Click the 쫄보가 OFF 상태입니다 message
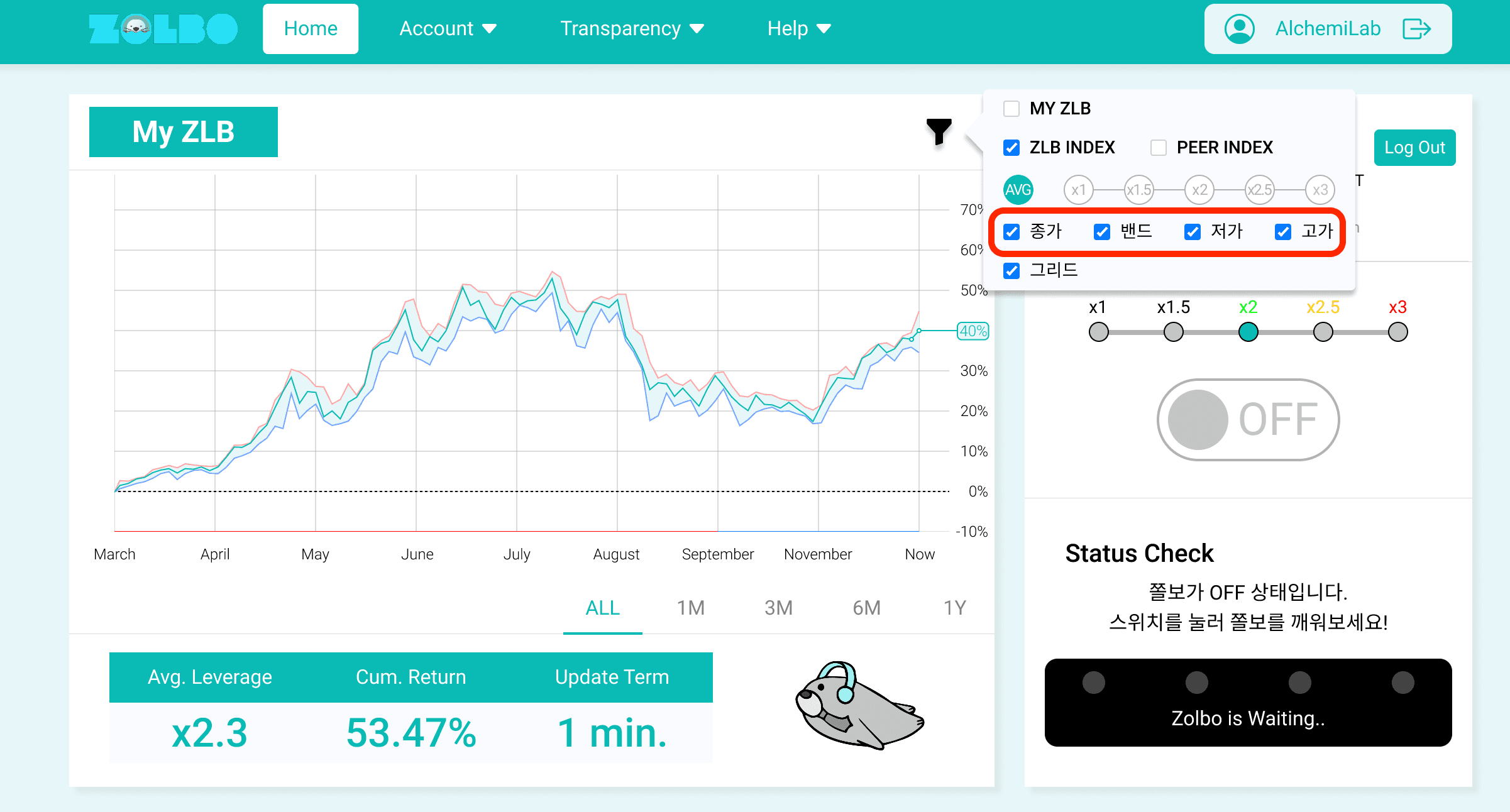 point(1248,592)
